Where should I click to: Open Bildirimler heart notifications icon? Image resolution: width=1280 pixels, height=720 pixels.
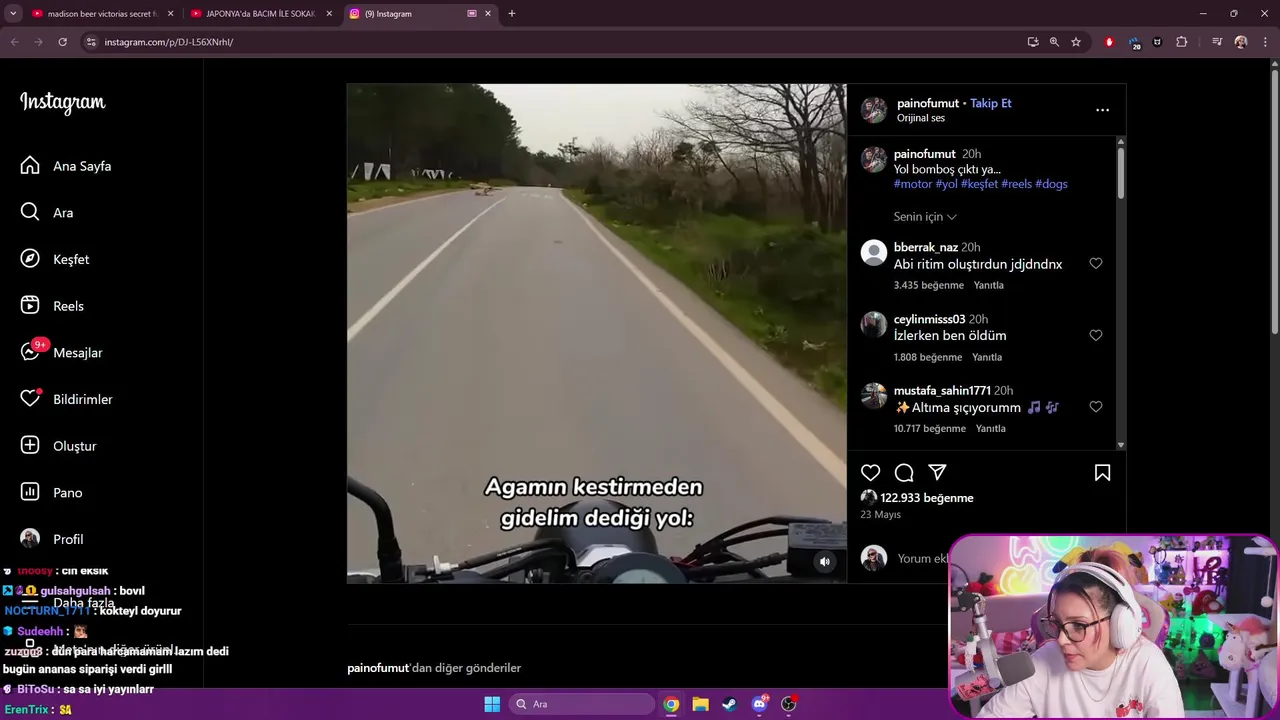tap(30, 399)
